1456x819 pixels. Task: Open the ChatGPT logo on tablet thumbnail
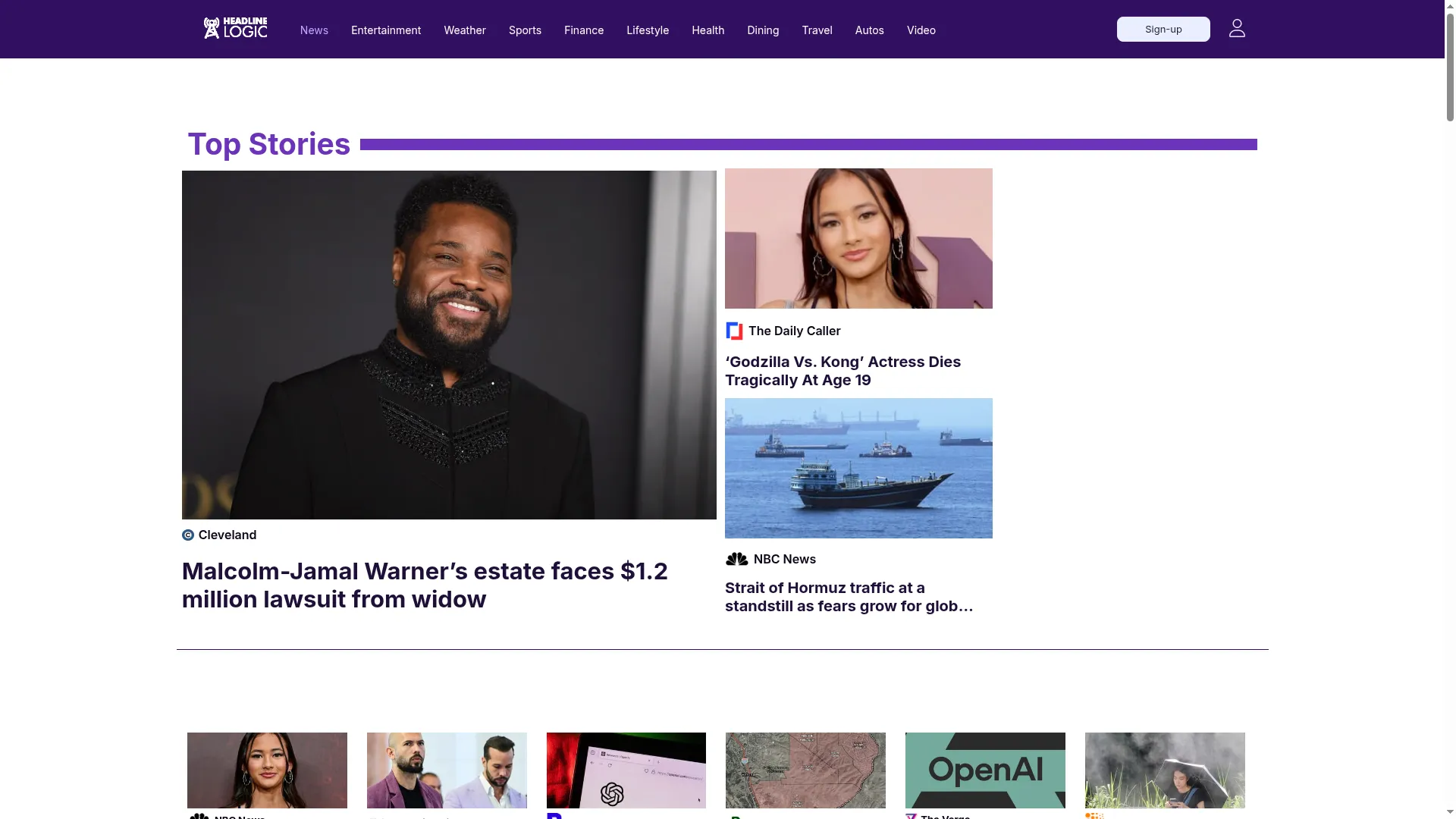(626, 770)
